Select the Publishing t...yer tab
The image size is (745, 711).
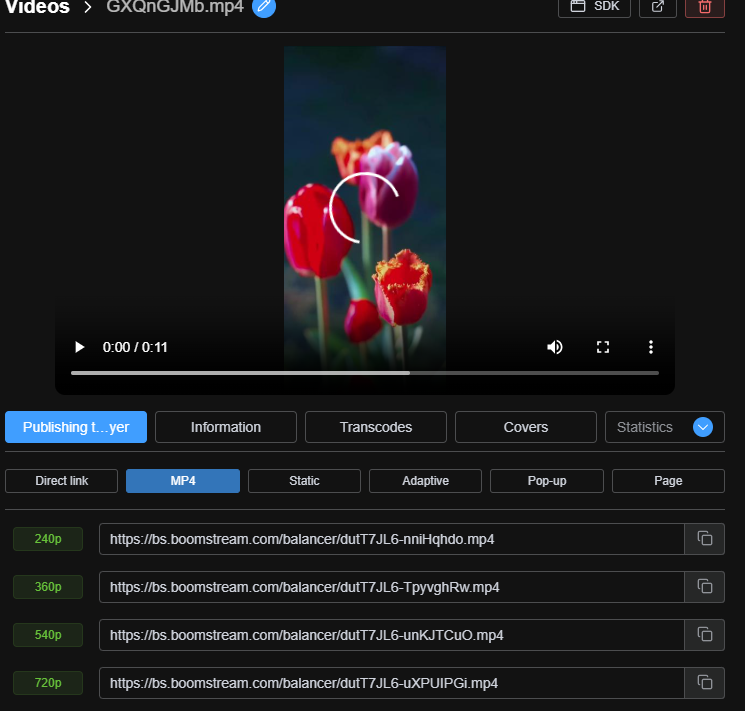(x=76, y=427)
